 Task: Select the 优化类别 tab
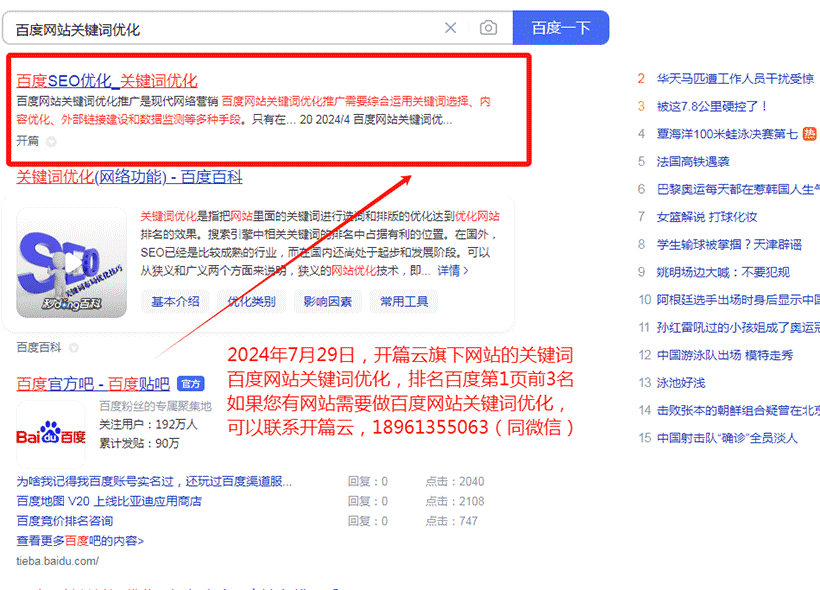point(251,301)
